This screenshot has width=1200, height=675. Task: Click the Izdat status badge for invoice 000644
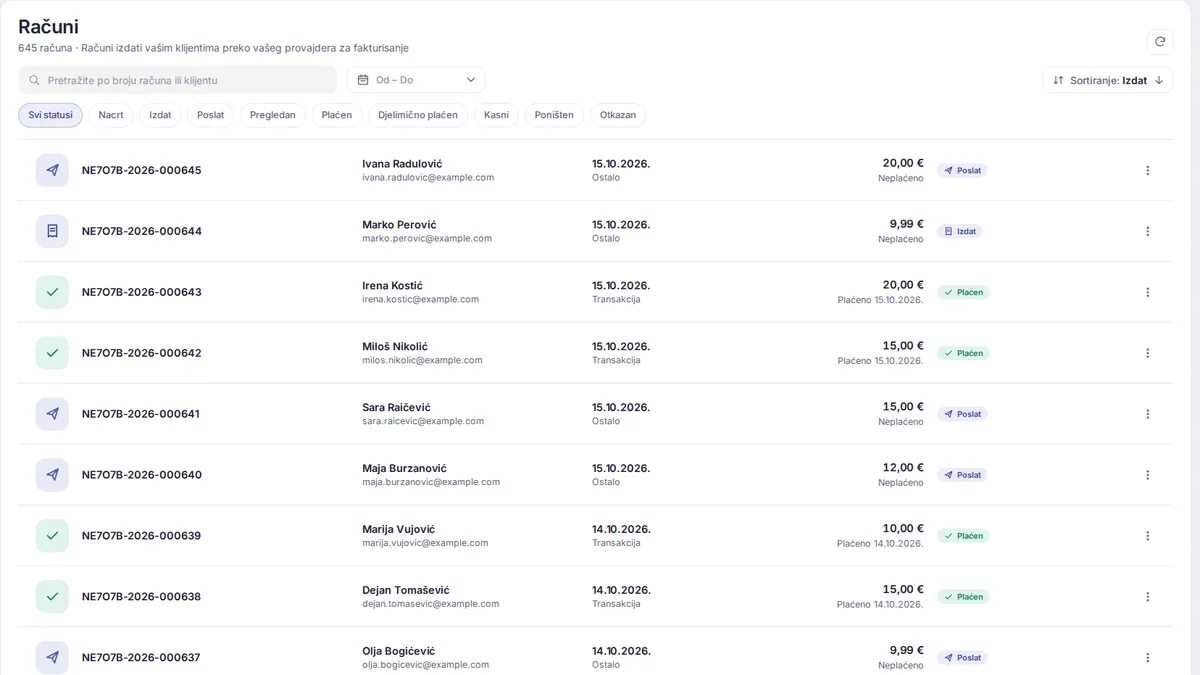(960, 231)
